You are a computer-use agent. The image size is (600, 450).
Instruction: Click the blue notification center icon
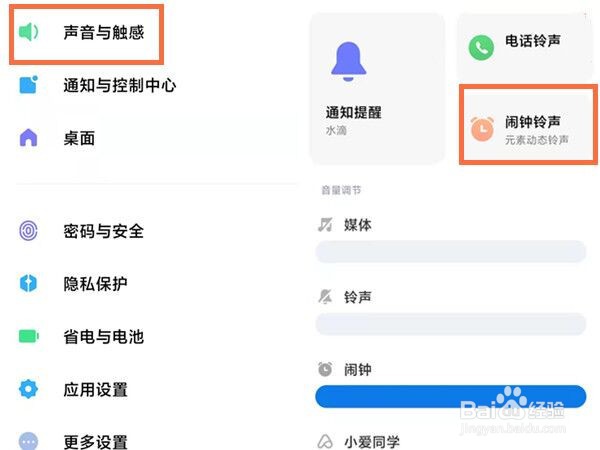(x=28, y=85)
